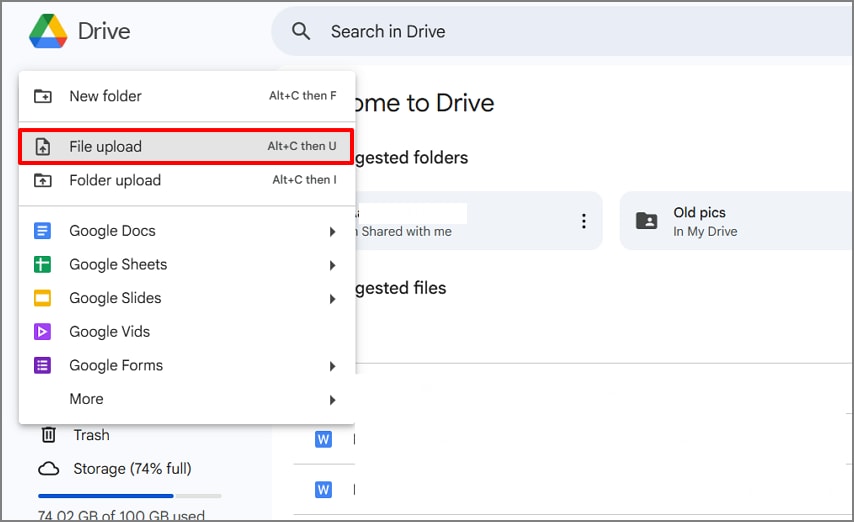
Task: Click the Trash bin icon
Action: click(48, 435)
